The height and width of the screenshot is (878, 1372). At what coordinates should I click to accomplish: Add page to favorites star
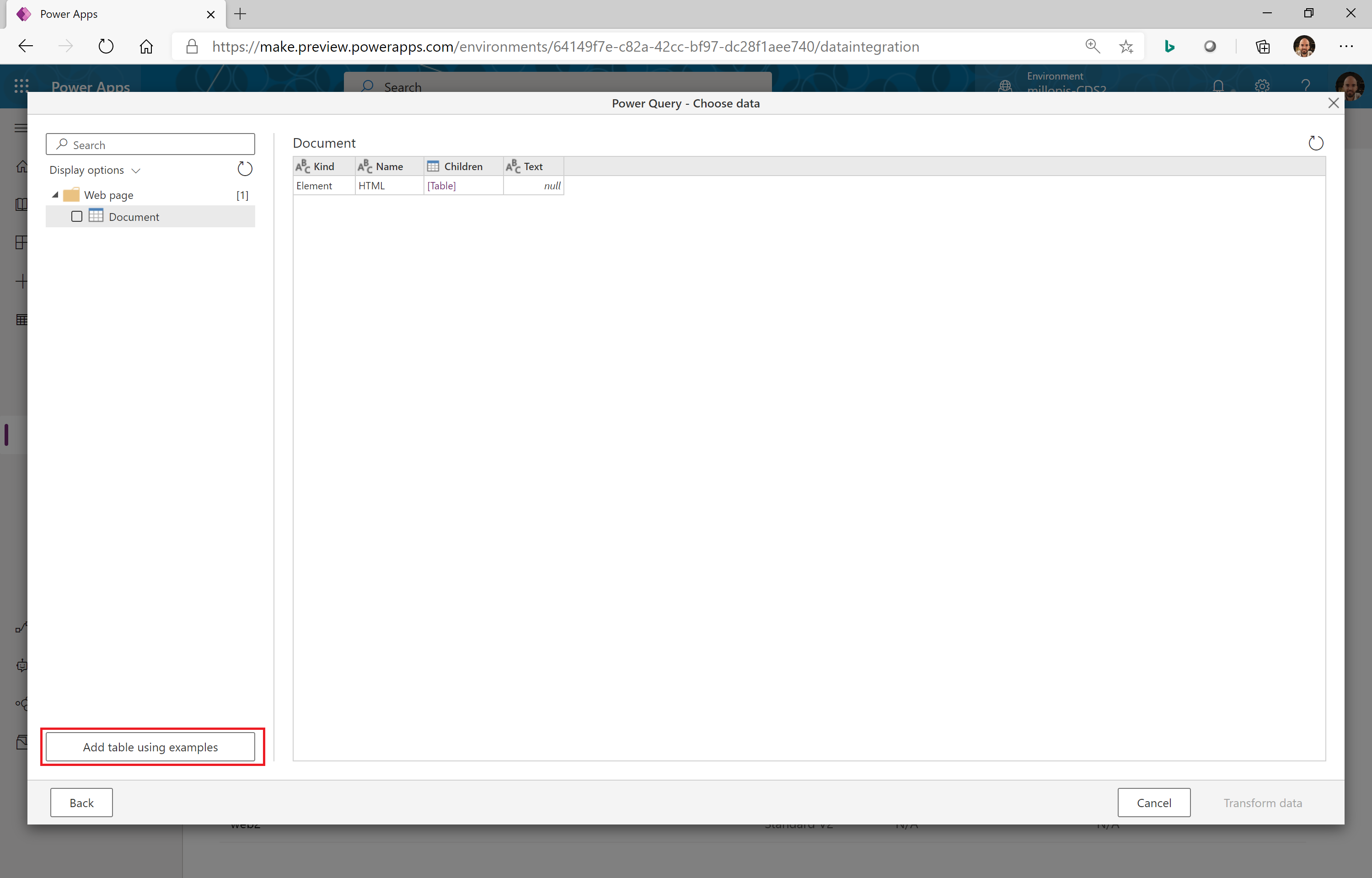tap(1126, 46)
